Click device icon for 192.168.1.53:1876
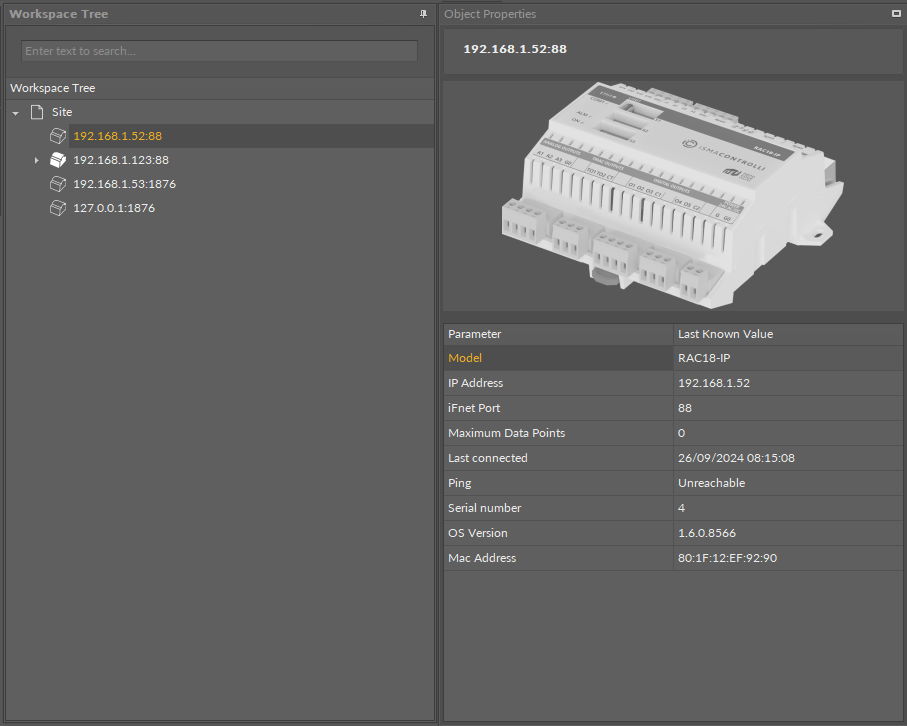The image size is (907, 726). tap(58, 184)
